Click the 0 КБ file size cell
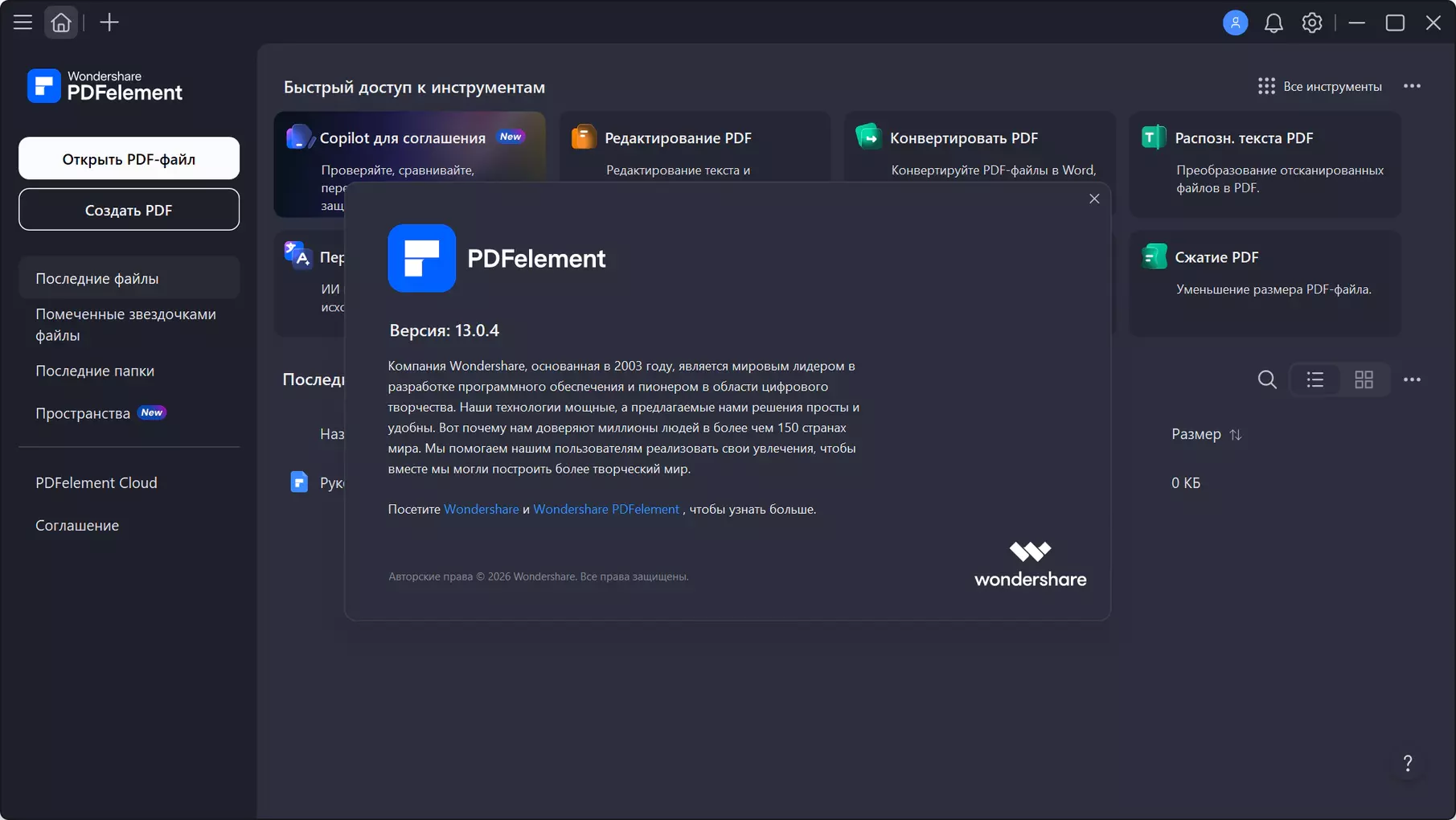 click(1186, 482)
